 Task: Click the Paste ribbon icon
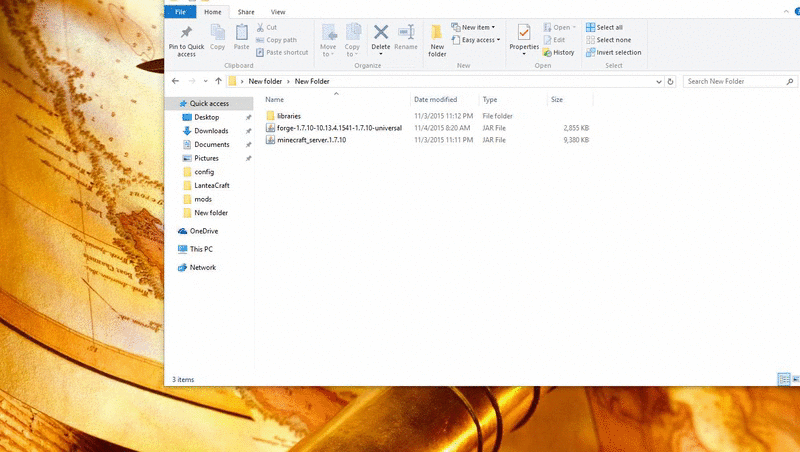pyautogui.click(x=241, y=33)
